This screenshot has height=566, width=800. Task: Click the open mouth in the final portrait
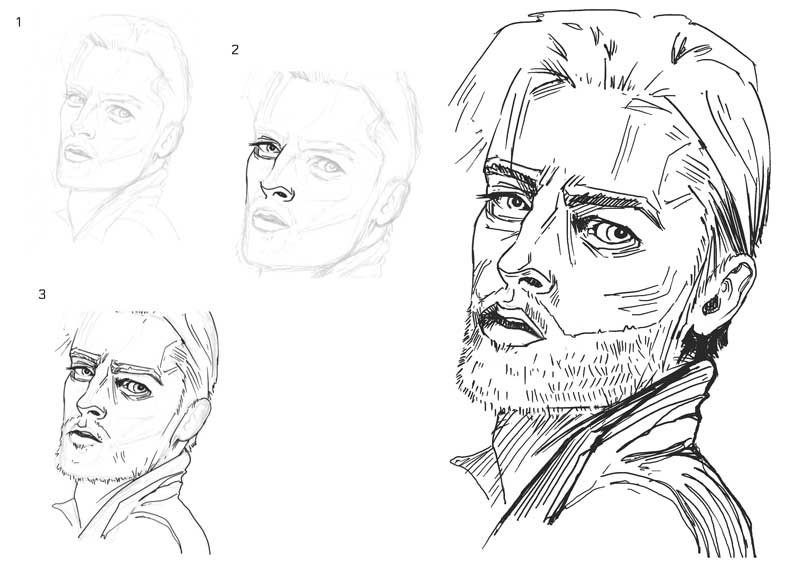point(512,325)
